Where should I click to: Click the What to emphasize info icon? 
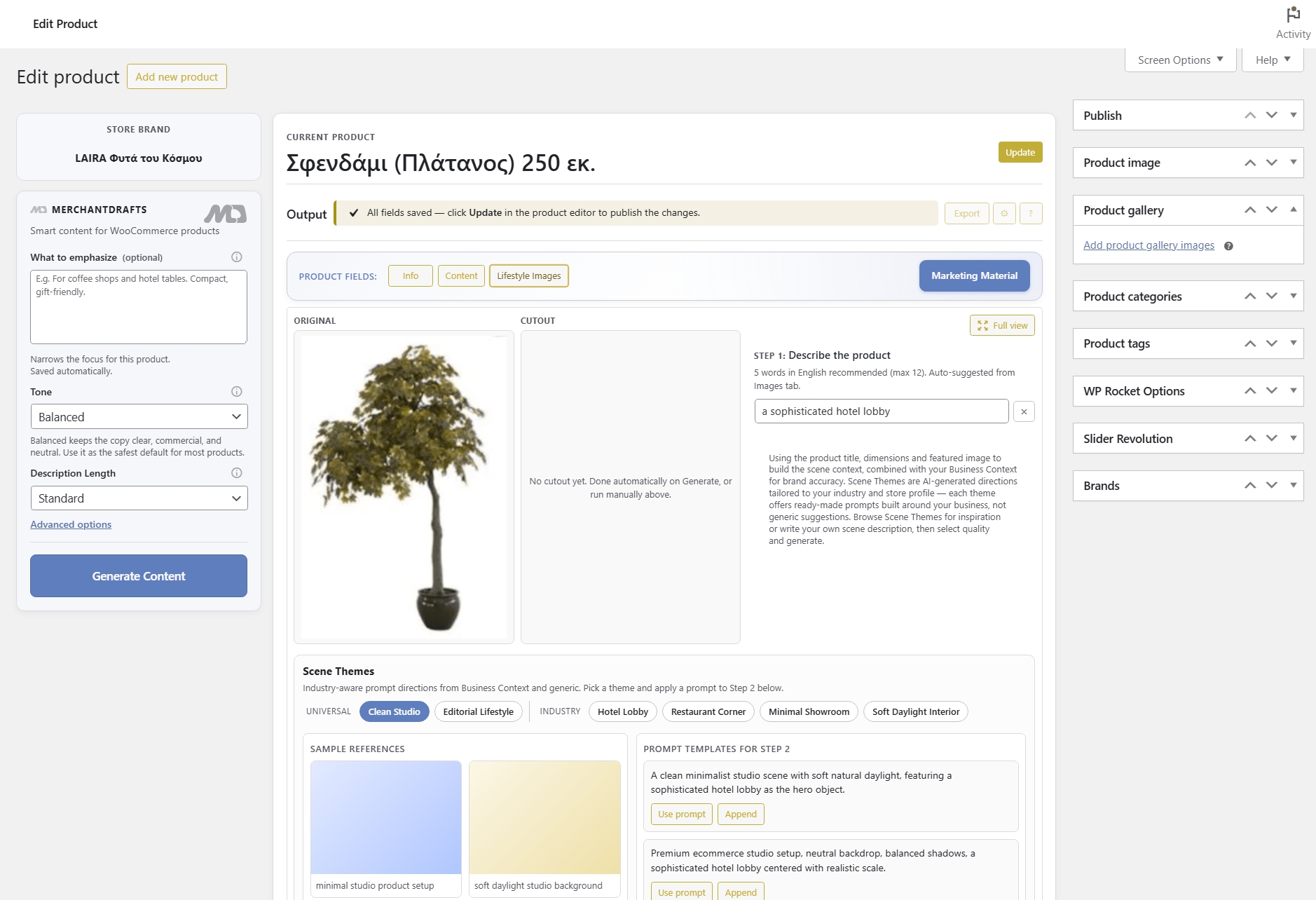point(237,257)
